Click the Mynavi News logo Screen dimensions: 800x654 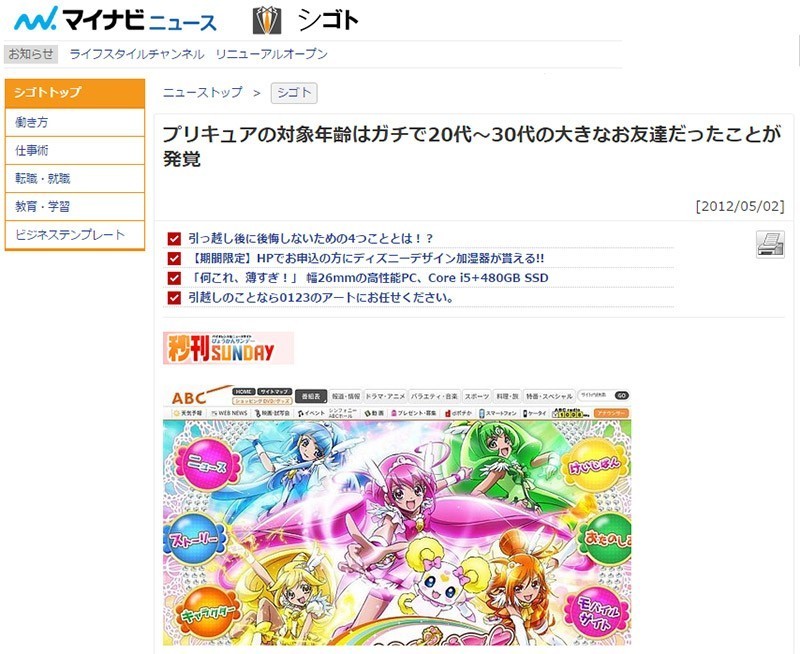pyautogui.click(x=115, y=19)
